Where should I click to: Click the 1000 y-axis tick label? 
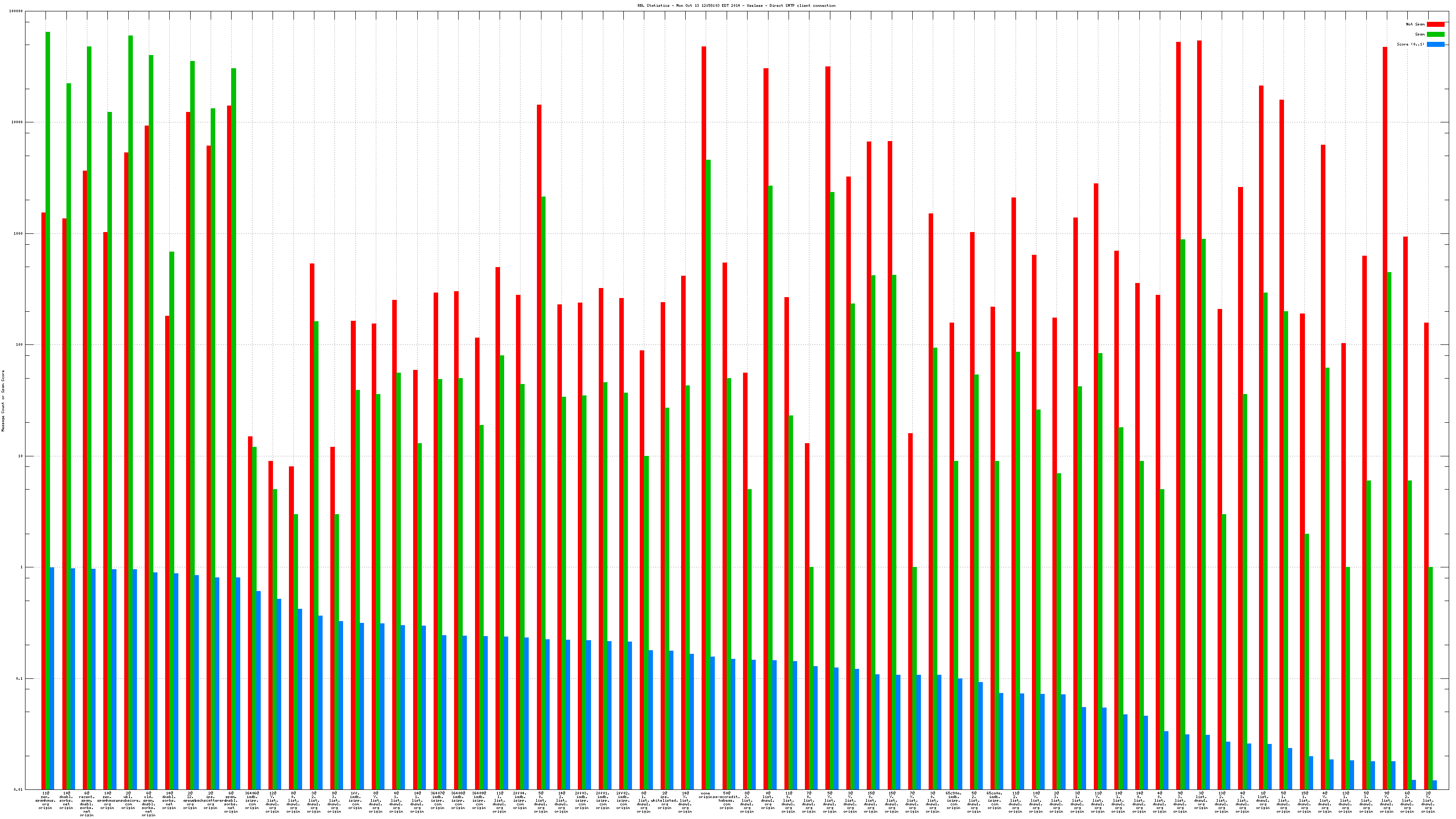click(x=18, y=233)
